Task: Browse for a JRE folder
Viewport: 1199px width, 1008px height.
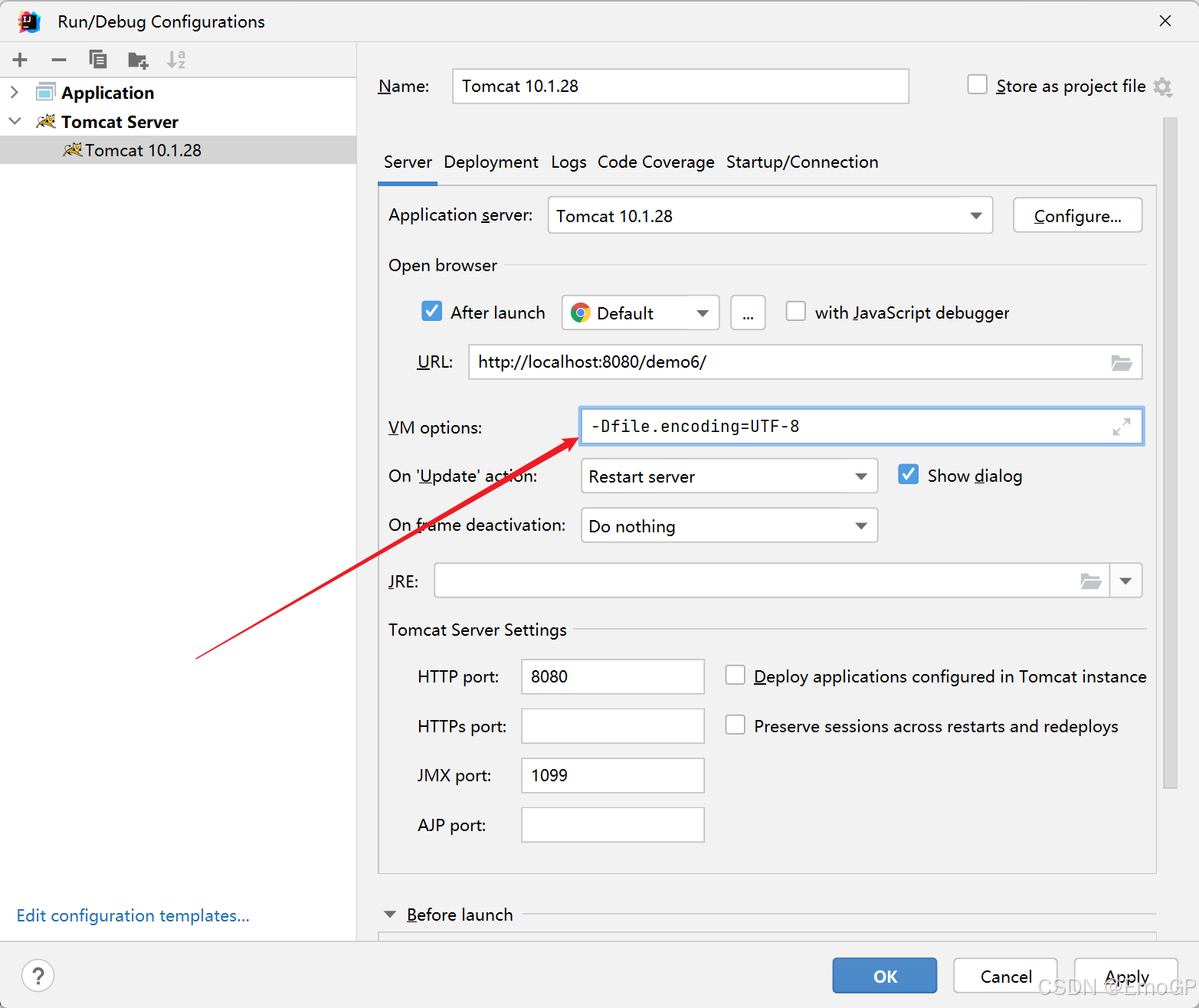Action: point(1091,581)
